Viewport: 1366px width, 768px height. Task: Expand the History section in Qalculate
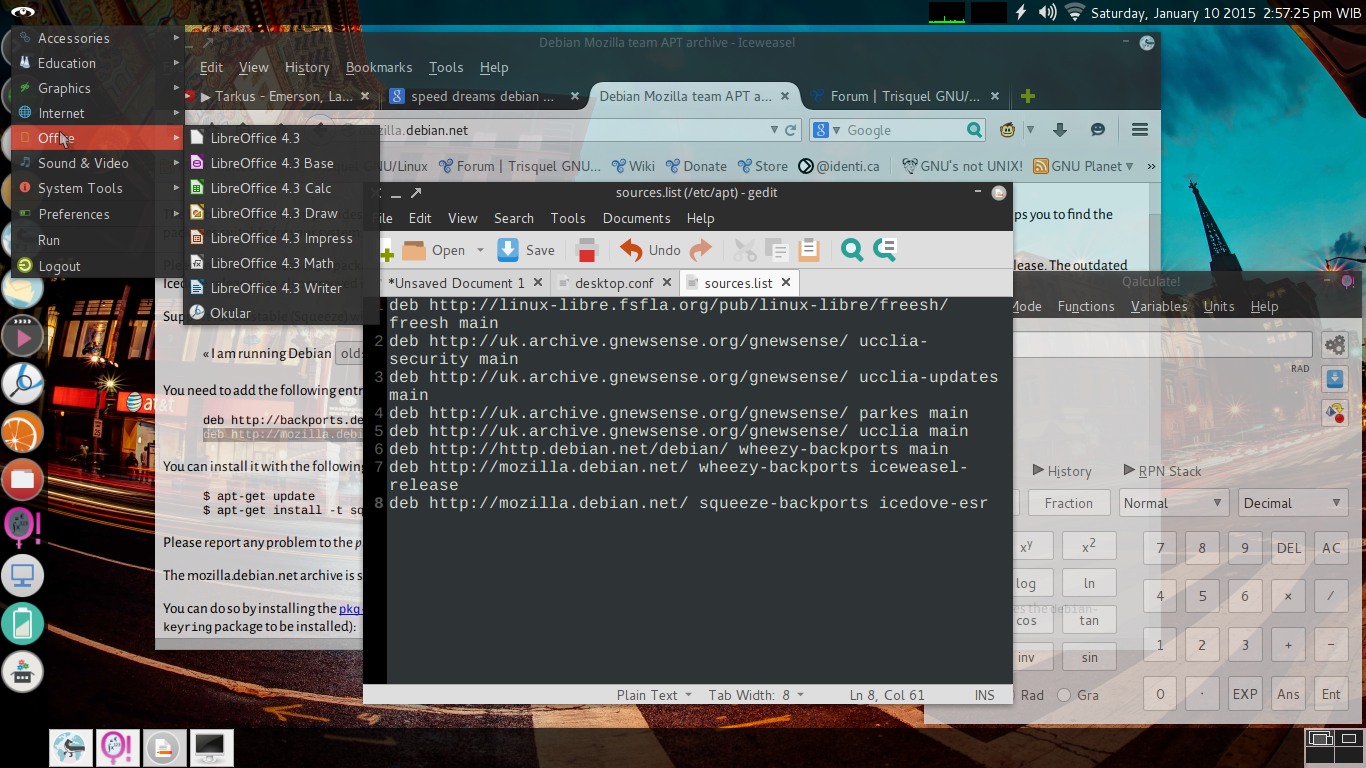[x=1061, y=471]
